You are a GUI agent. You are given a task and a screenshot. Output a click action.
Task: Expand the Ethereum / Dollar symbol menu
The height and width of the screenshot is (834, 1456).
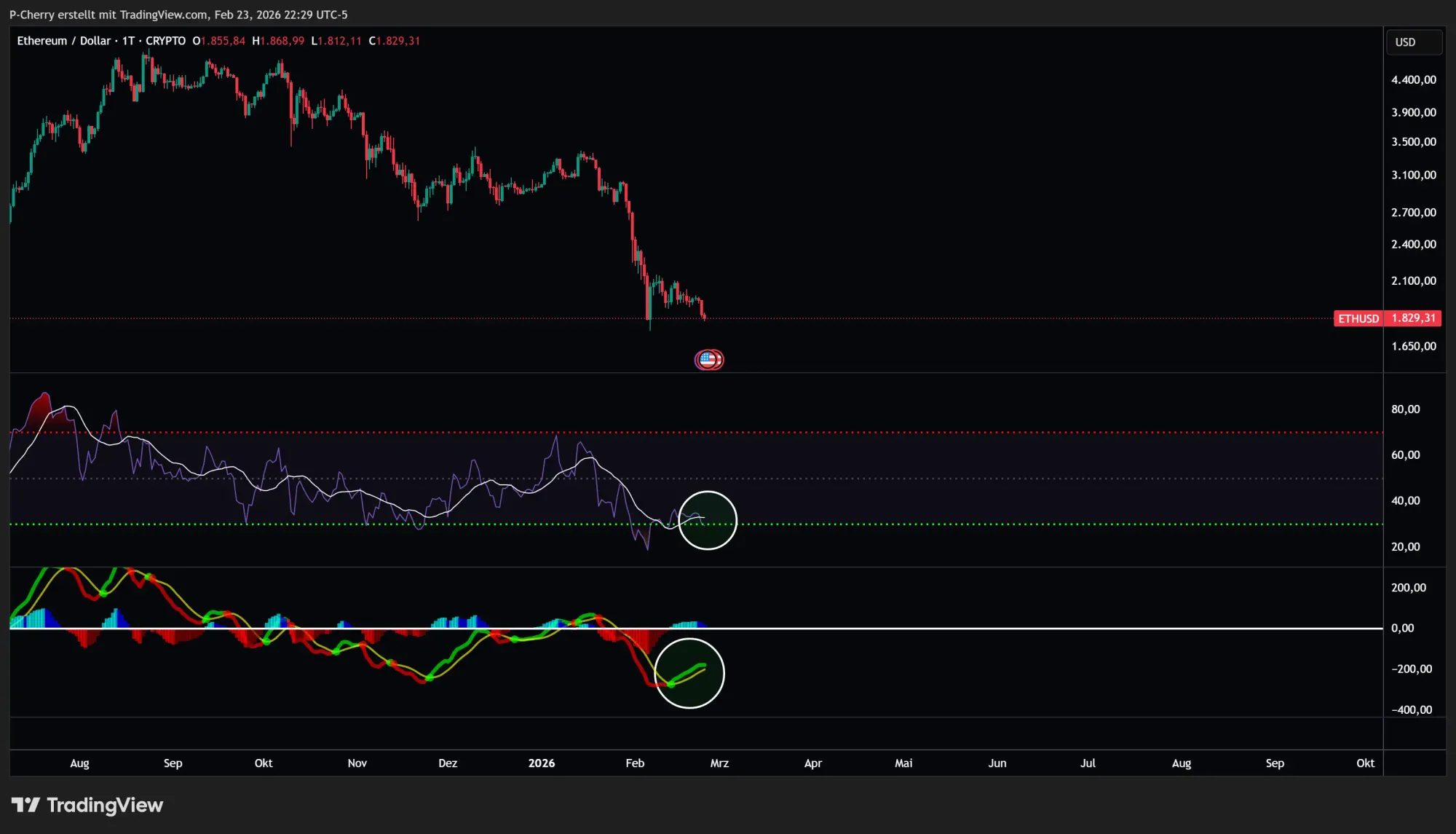point(64,41)
